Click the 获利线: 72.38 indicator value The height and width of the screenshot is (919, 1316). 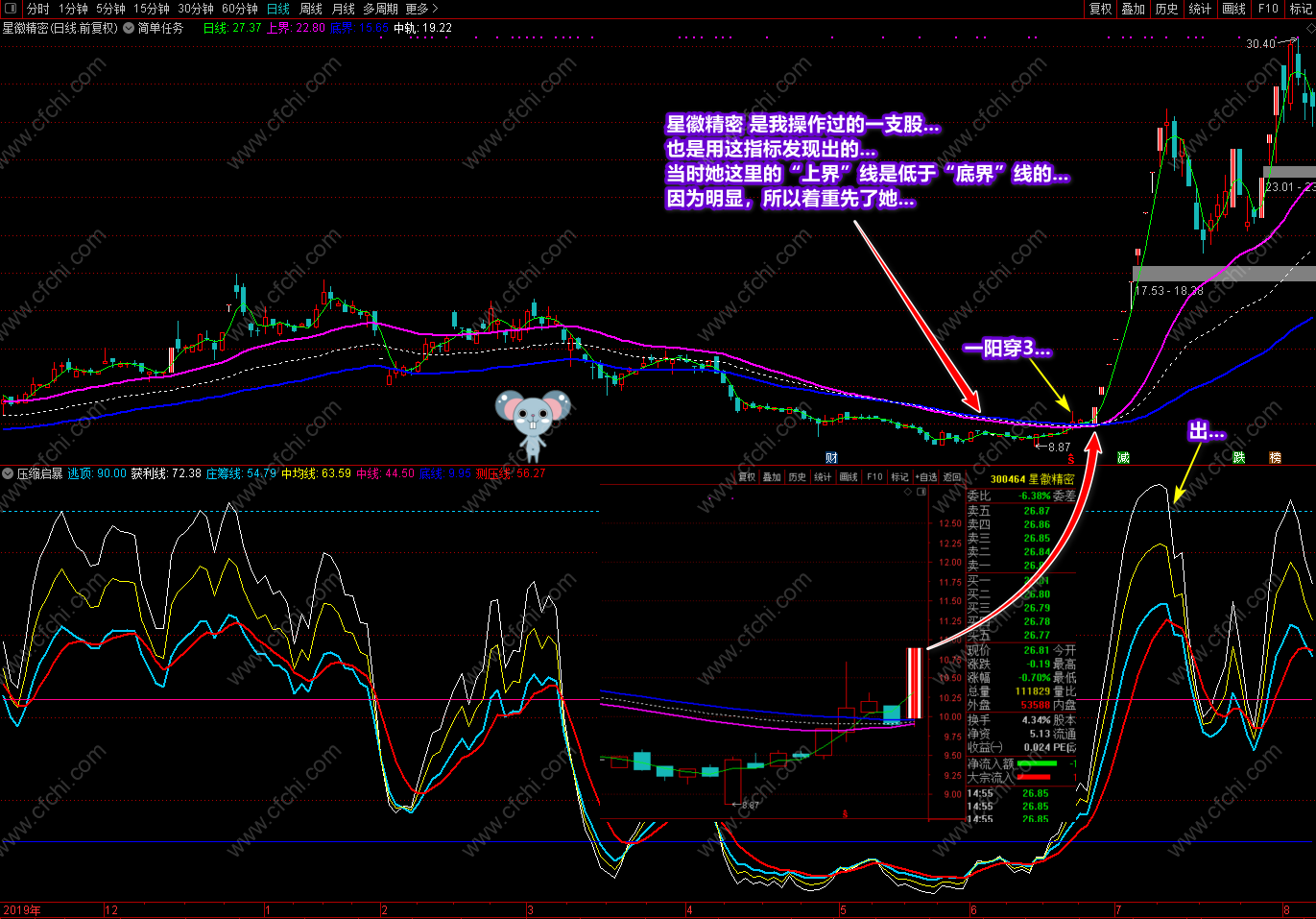(166, 473)
